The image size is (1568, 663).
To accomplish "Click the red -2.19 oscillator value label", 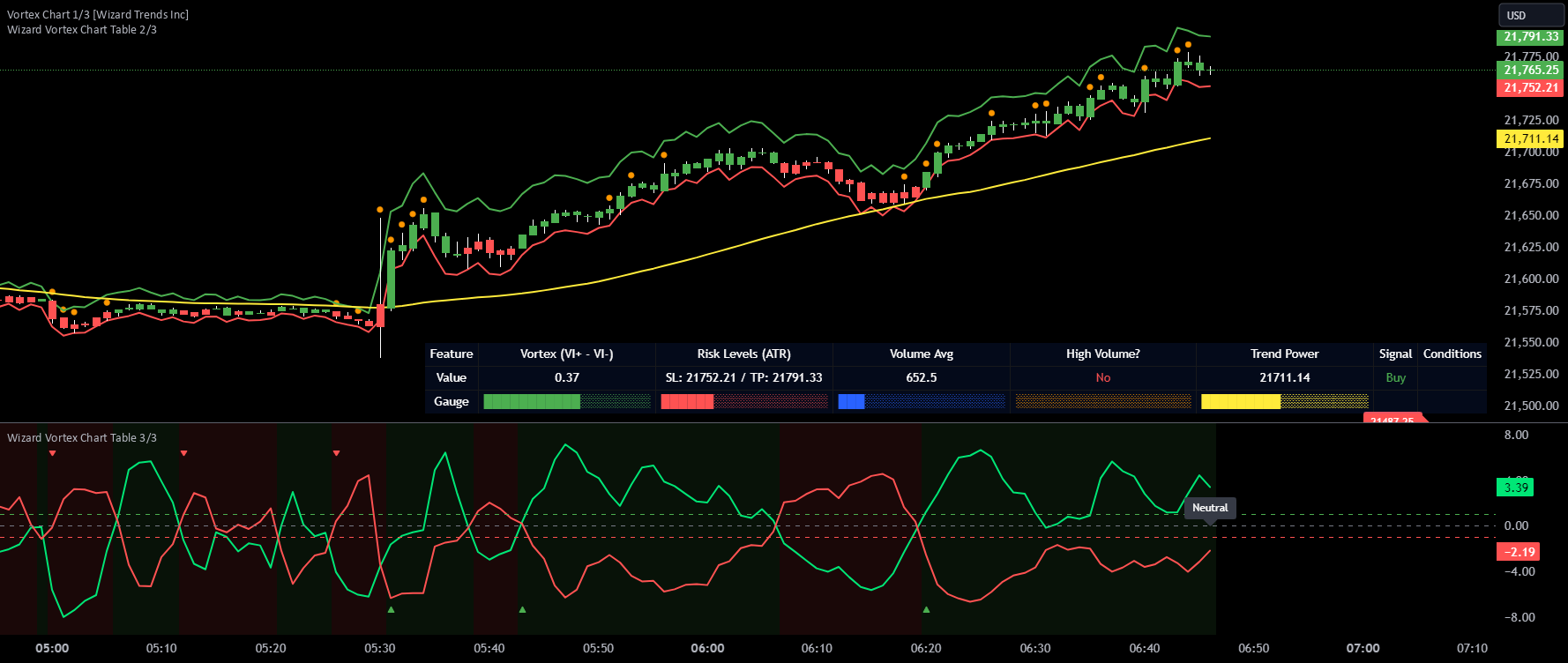I will [x=1518, y=552].
